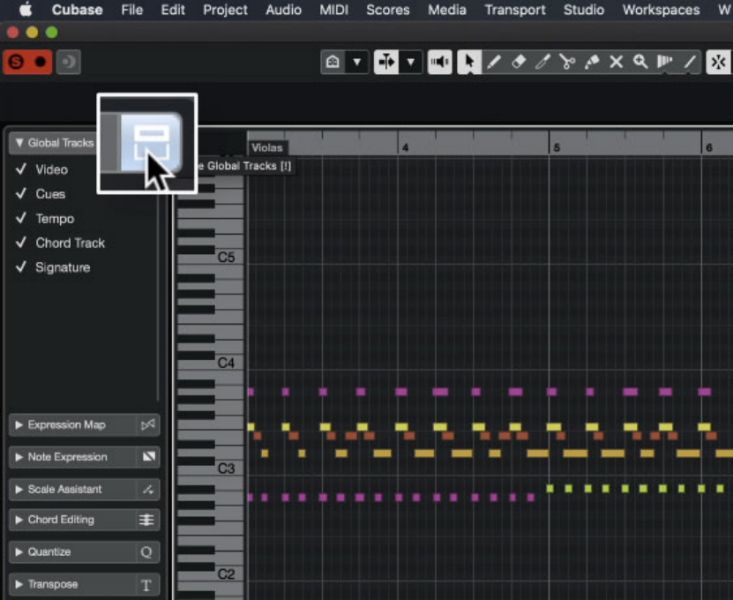
Task: Click the Quantize Q icon
Action: tap(146, 552)
